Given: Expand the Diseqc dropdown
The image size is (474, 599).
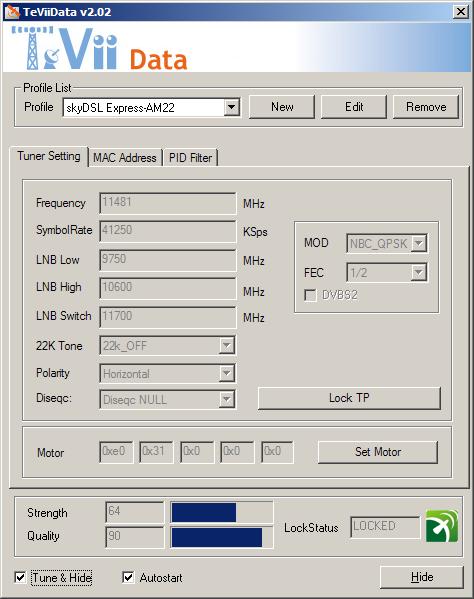Looking at the screenshot, I should 226,400.
